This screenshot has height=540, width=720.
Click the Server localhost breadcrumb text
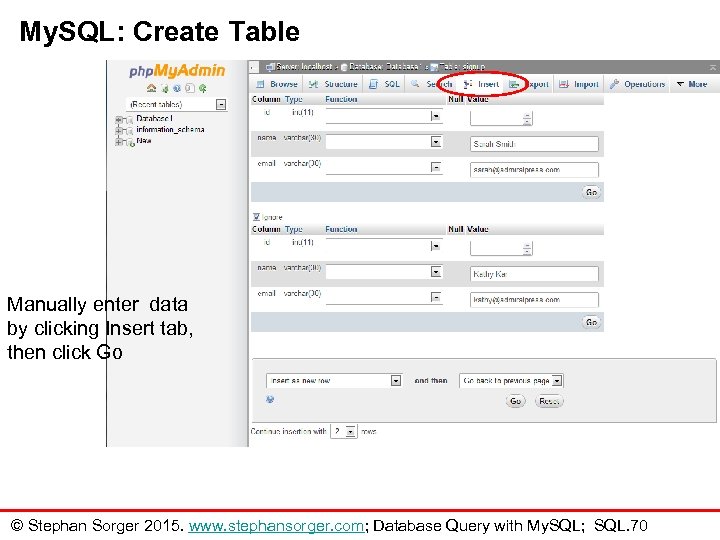pyautogui.click(x=304, y=67)
